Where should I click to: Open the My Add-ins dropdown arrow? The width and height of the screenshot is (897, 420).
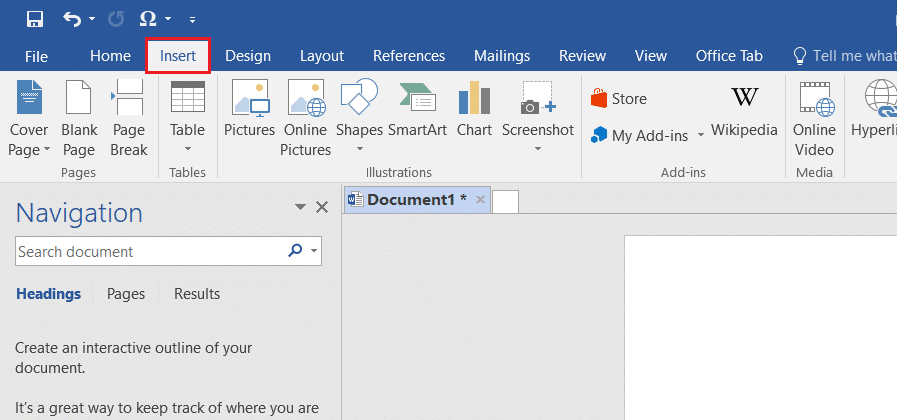tap(701, 135)
